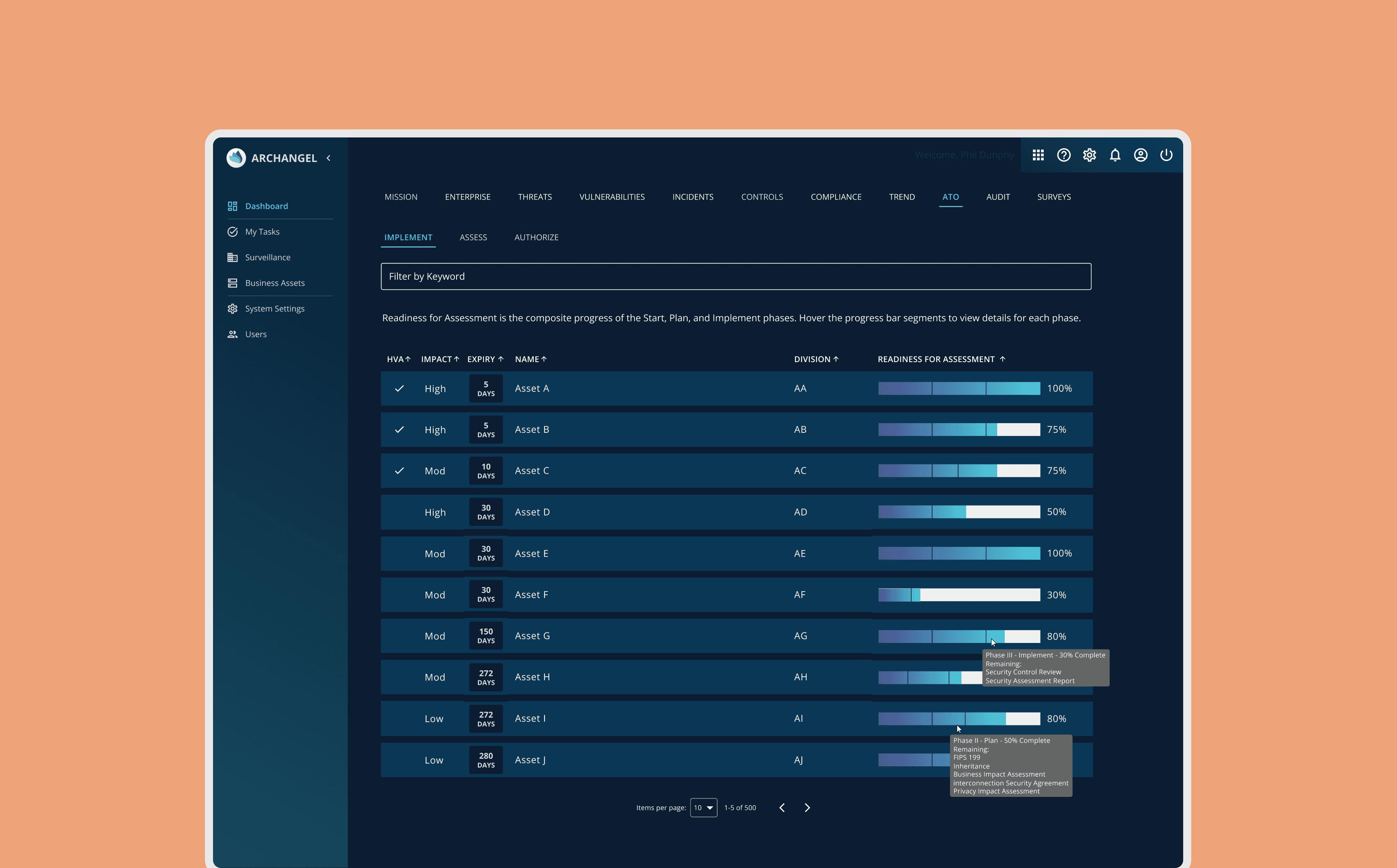Switch to the AUDIT tab
1397x868 pixels.
pyautogui.click(x=998, y=197)
